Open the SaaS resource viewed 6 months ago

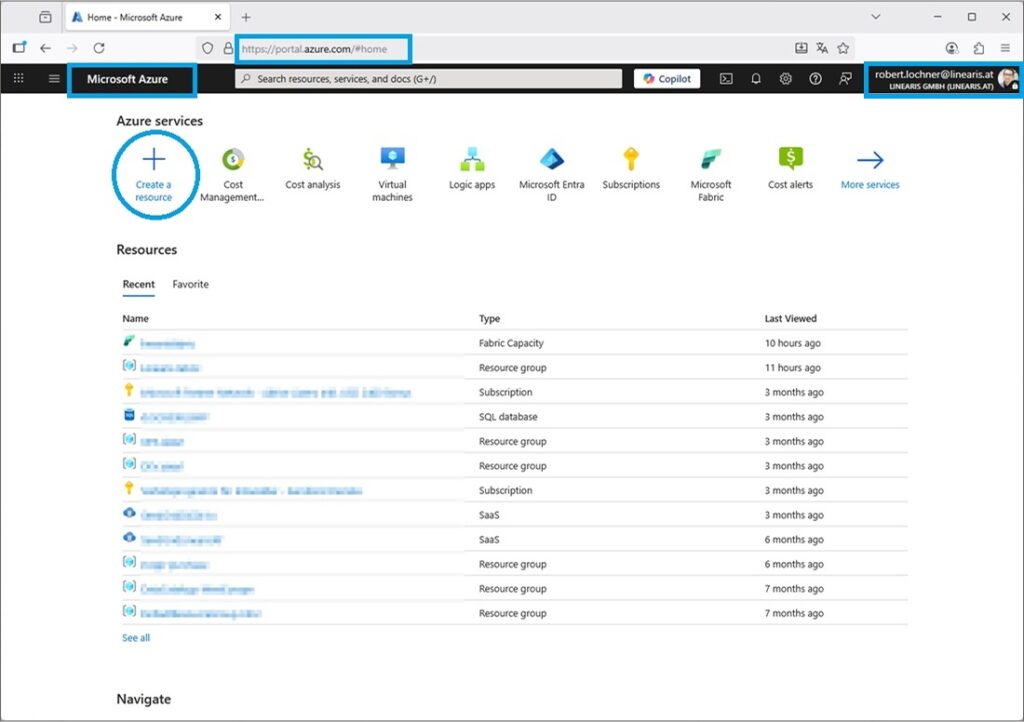coord(181,540)
